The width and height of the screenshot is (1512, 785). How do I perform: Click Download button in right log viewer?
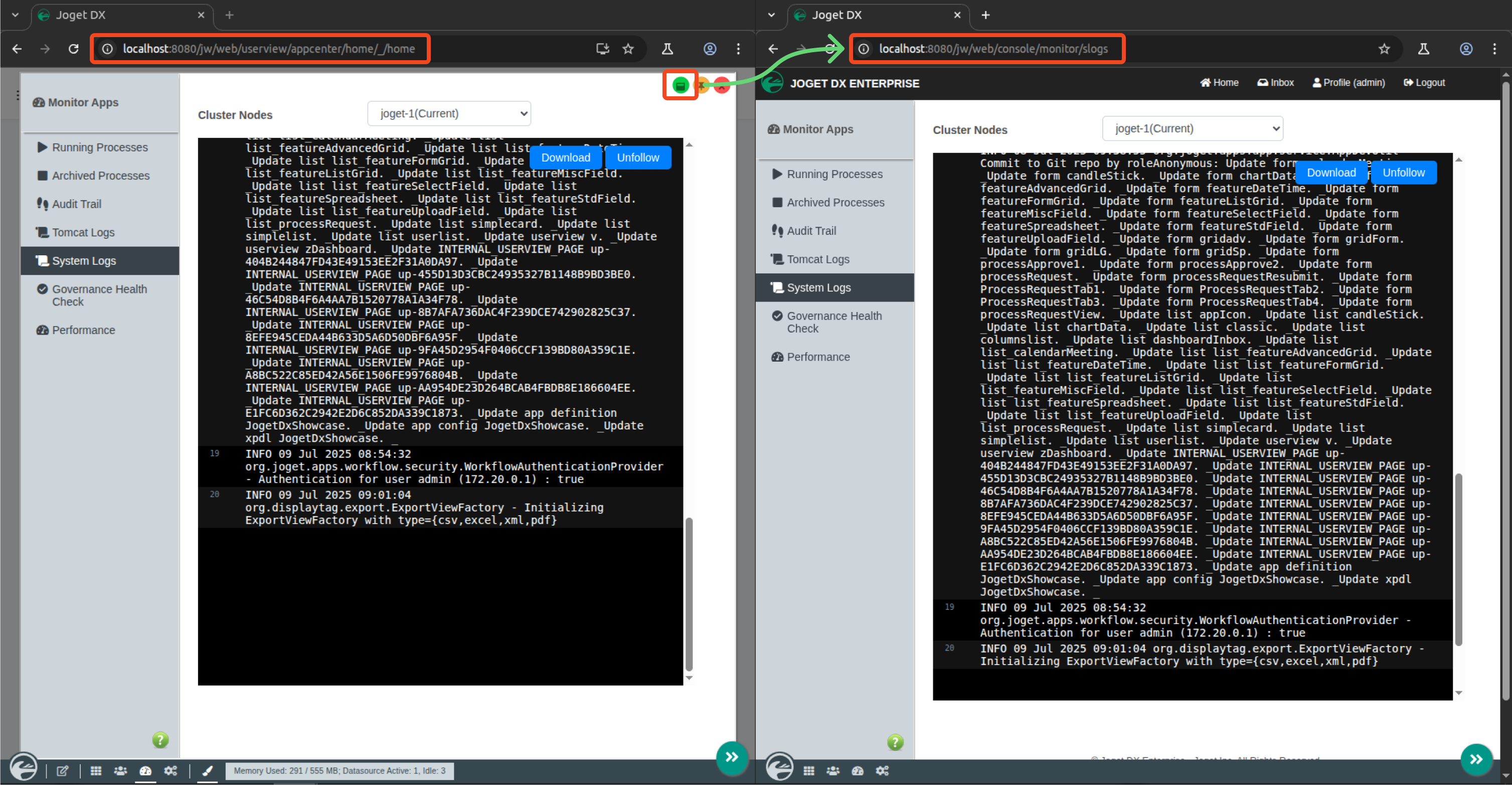pyautogui.click(x=1330, y=173)
